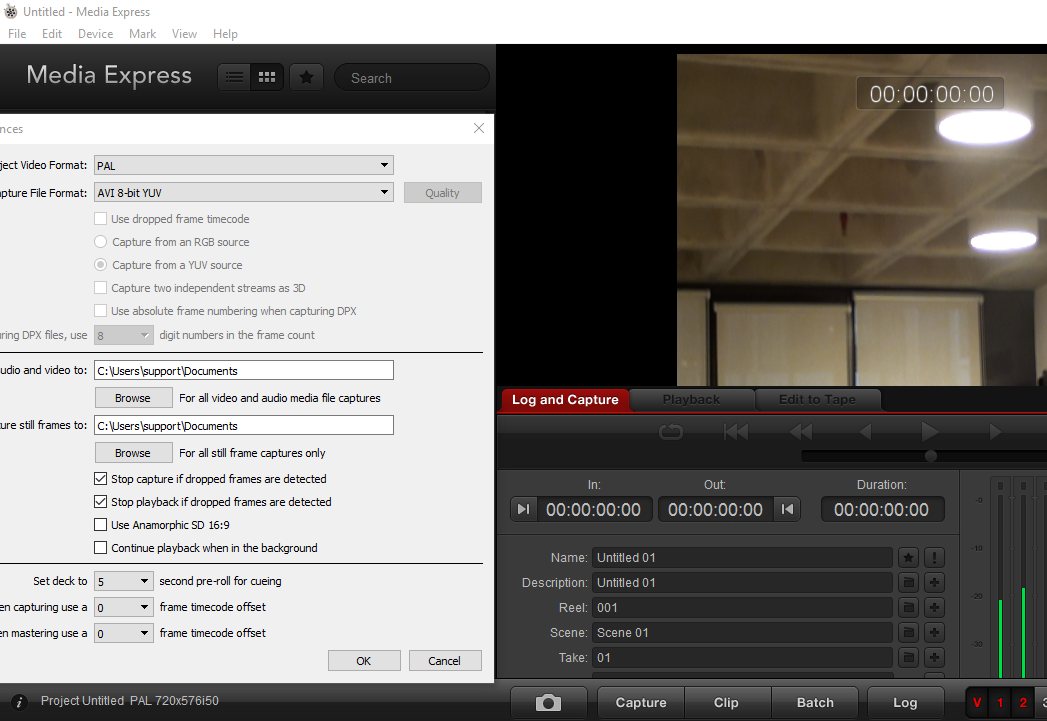Image resolution: width=1047 pixels, height=721 pixels.
Task: Click OK in Preferences dialog
Action: pos(364,660)
